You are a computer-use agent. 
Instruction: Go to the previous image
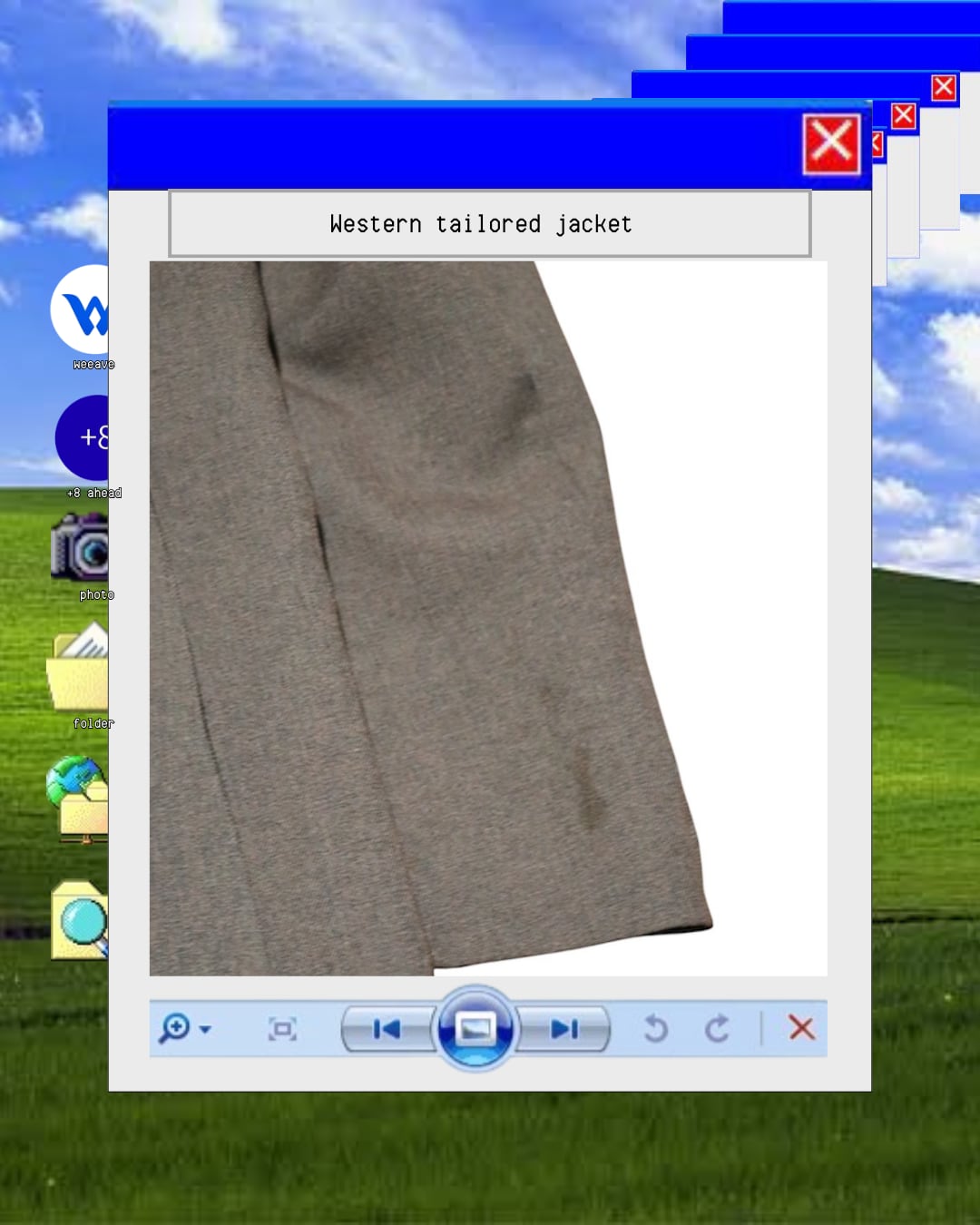pos(387,1029)
